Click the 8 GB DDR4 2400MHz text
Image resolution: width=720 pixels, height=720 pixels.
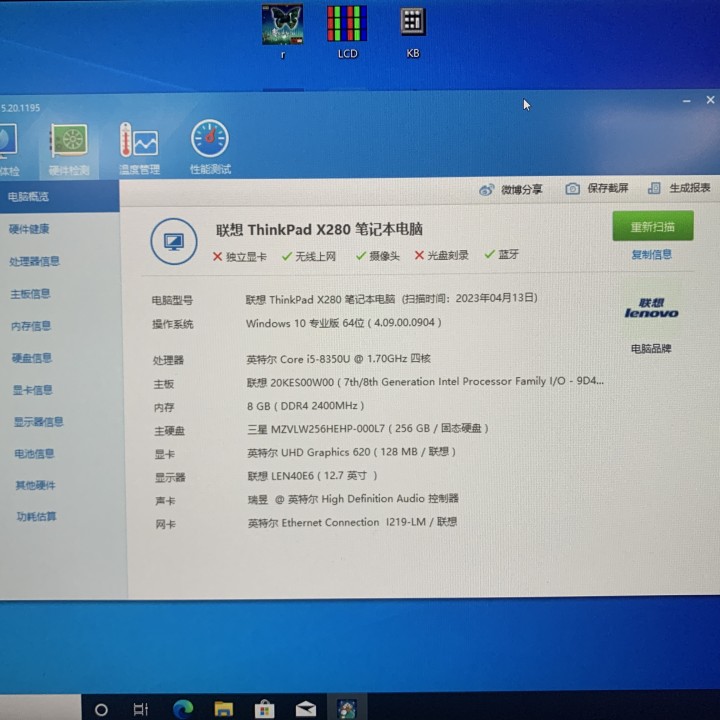(305, 406)
